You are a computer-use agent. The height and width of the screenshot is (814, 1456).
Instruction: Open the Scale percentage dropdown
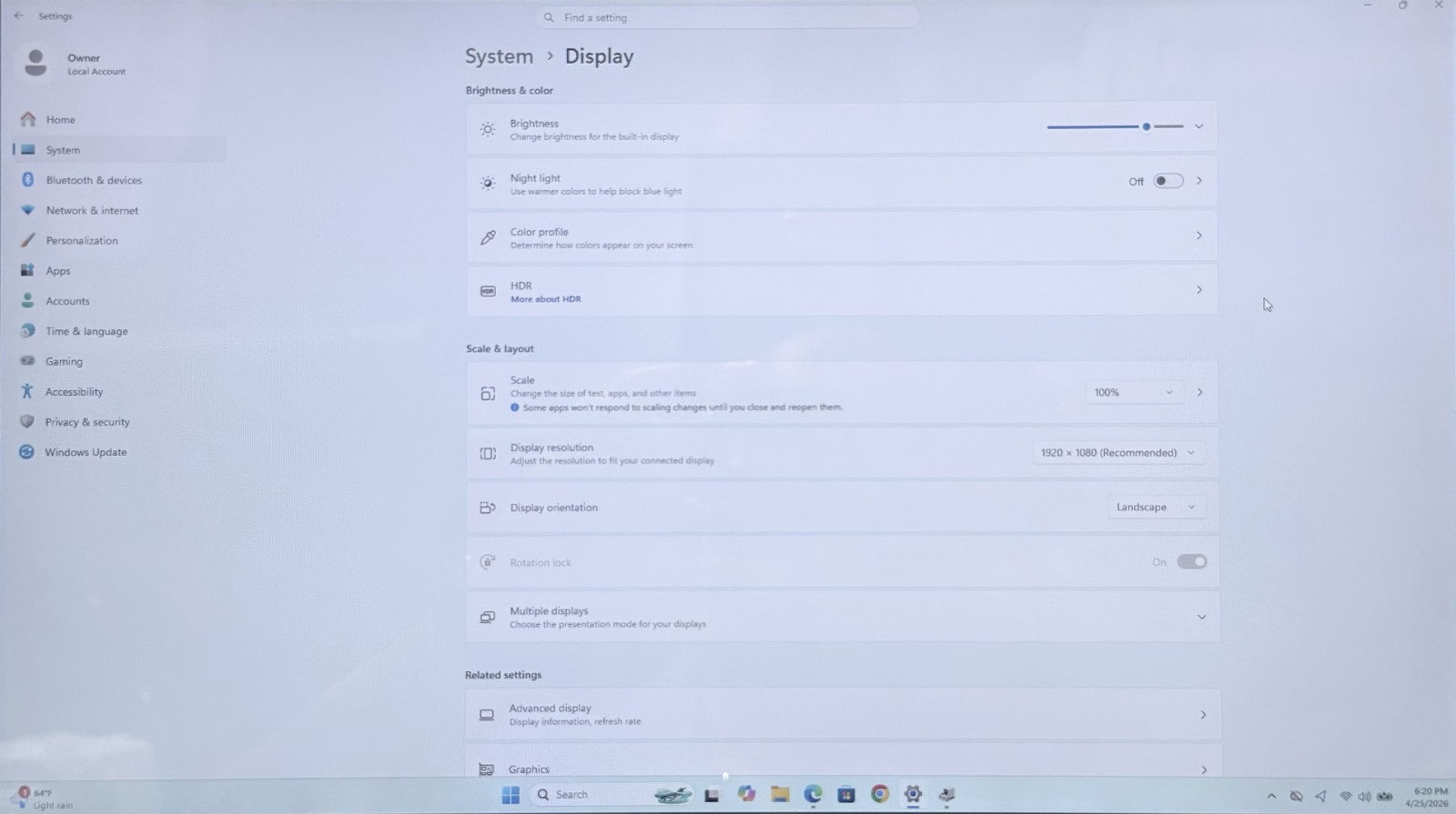click(x=1134, y=393)
